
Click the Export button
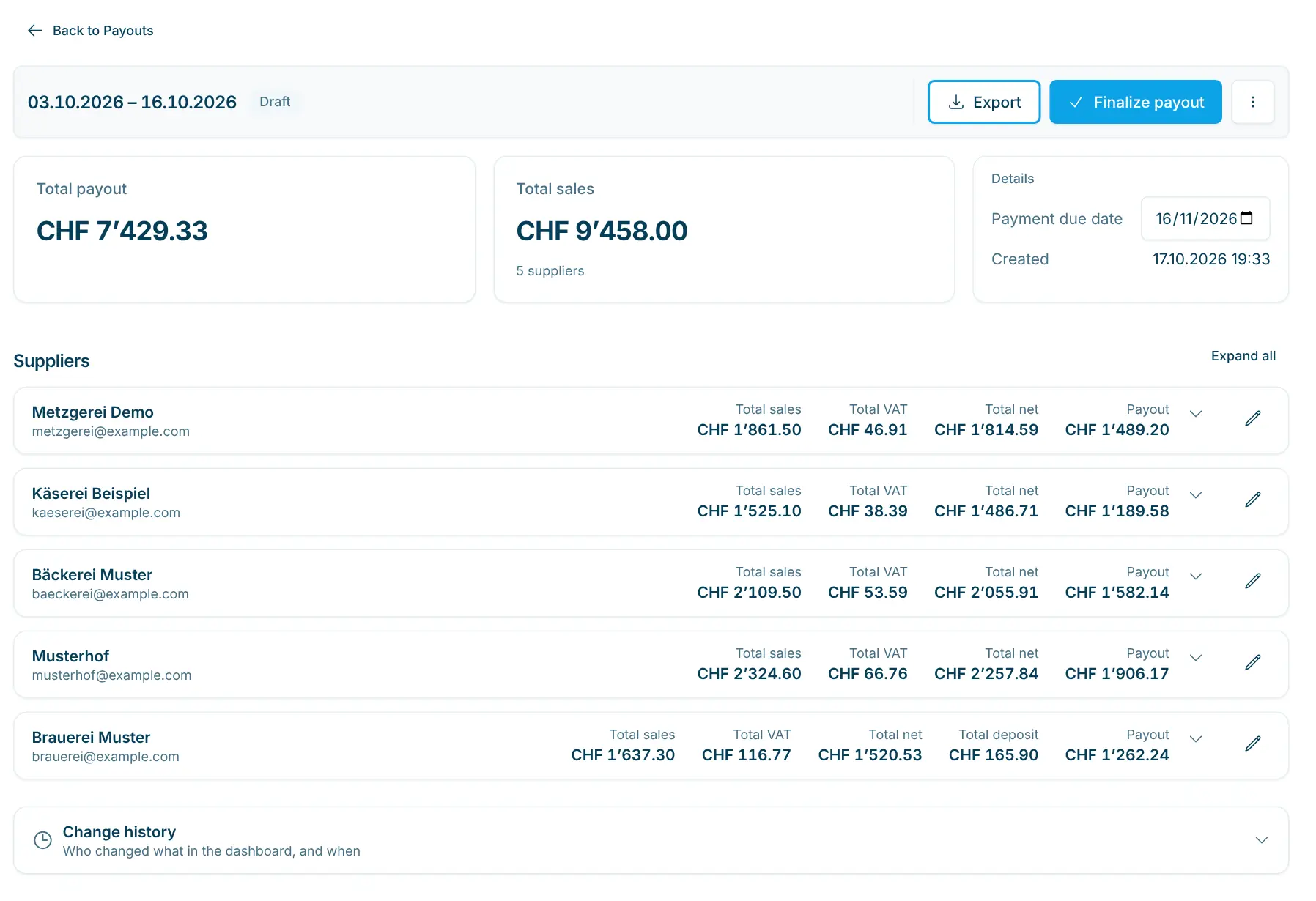tap(983, 102)
